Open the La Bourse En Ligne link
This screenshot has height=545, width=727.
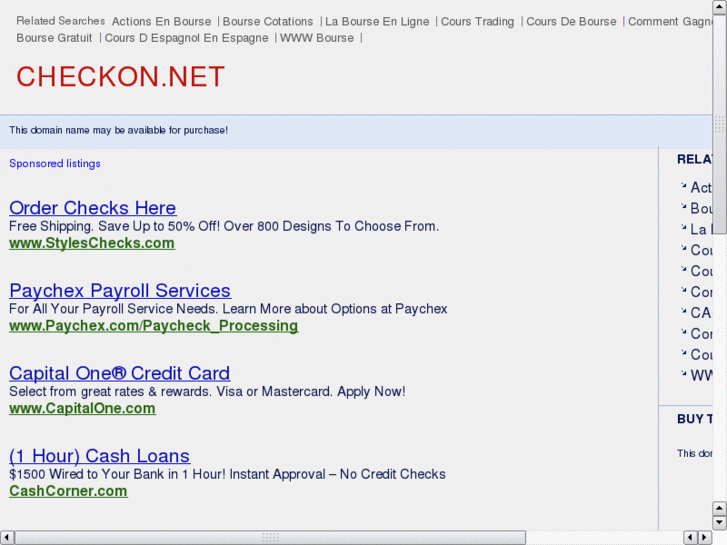[x=377, y=21]
